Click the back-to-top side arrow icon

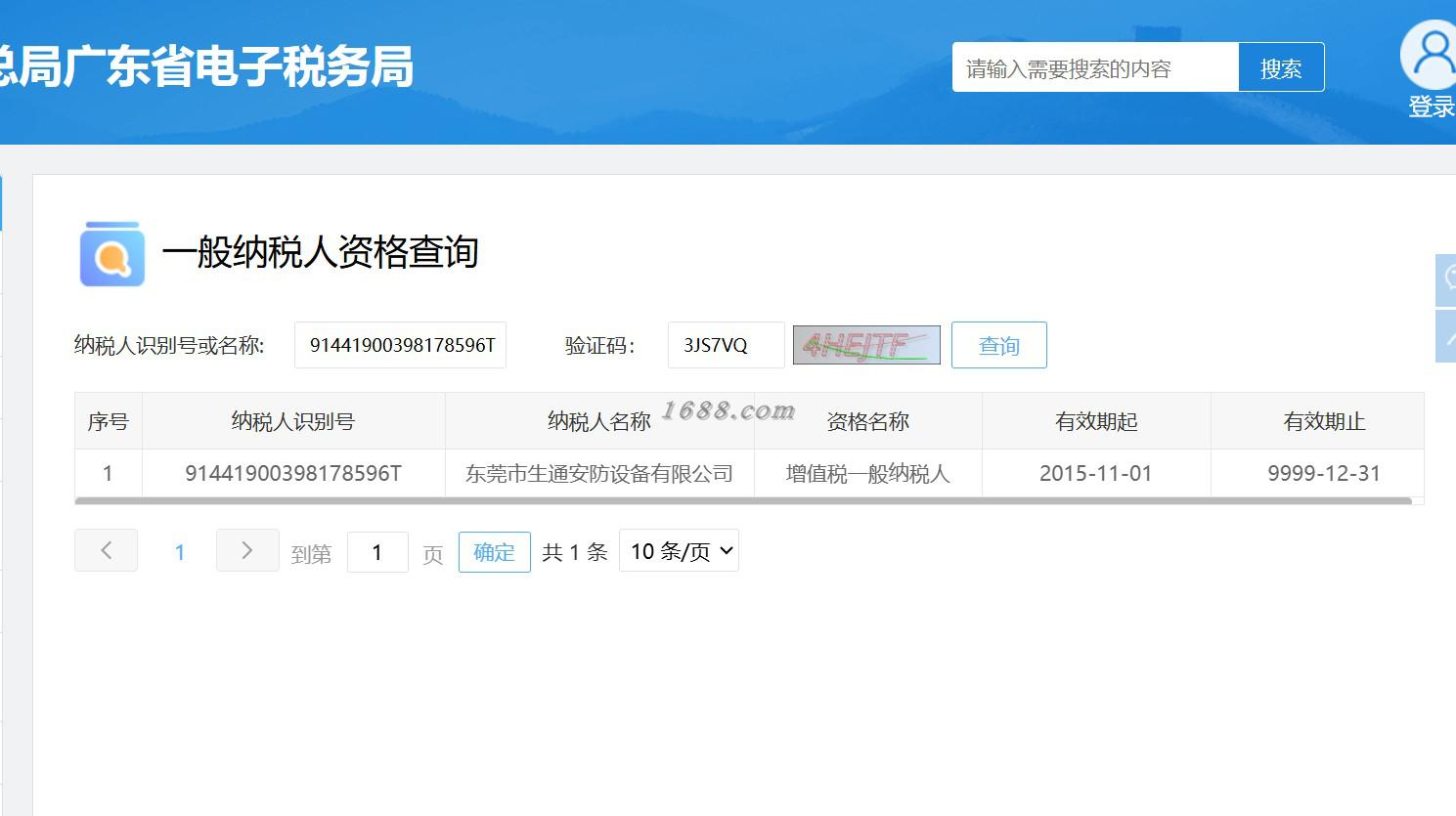(1446, 337)
